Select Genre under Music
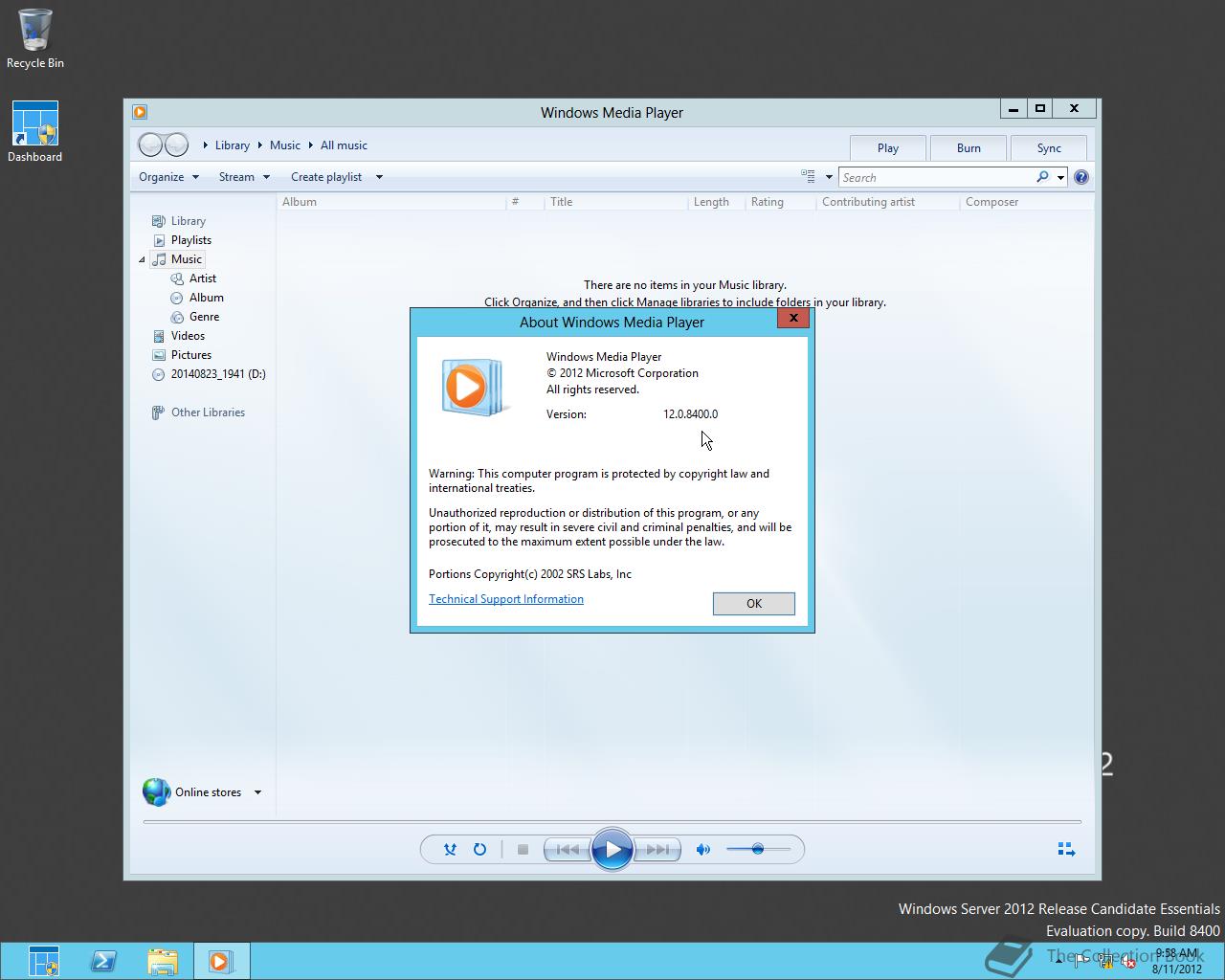Image resolution: width=1225 pixels, height=980 pixels. [x=205, y=317]
